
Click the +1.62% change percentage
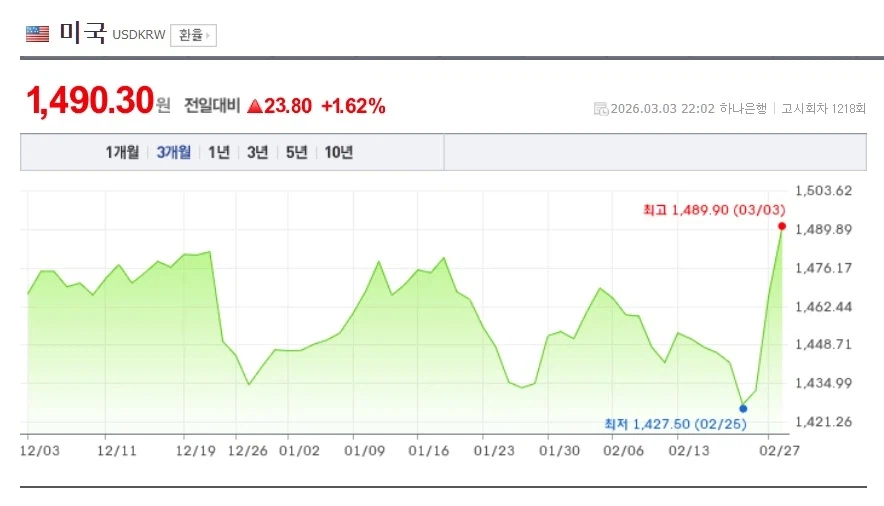[x=353, y=106]
